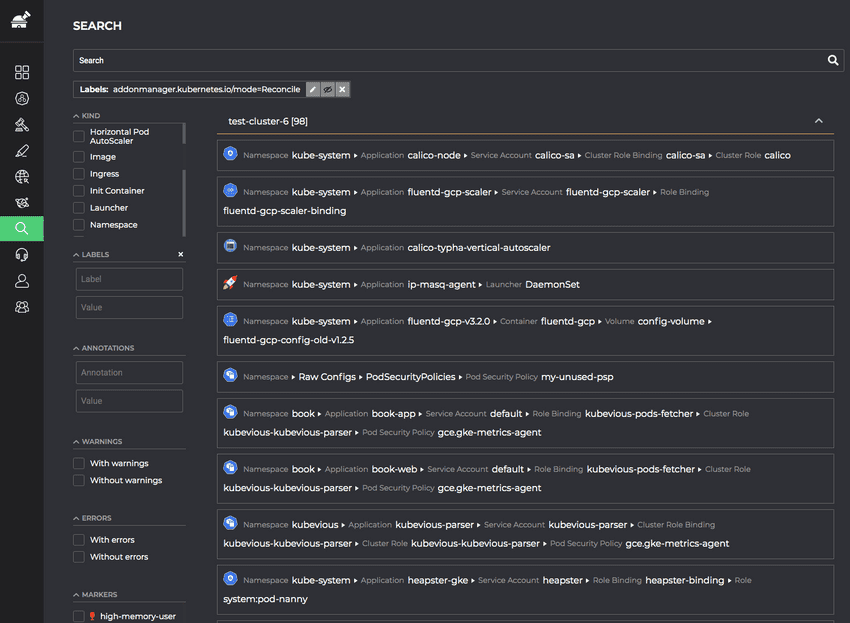Image resolution: width=850 pixels, height=623 pixels.
Task: Open the Universe grid view in sidebar
Action: (x=20, y=72)
